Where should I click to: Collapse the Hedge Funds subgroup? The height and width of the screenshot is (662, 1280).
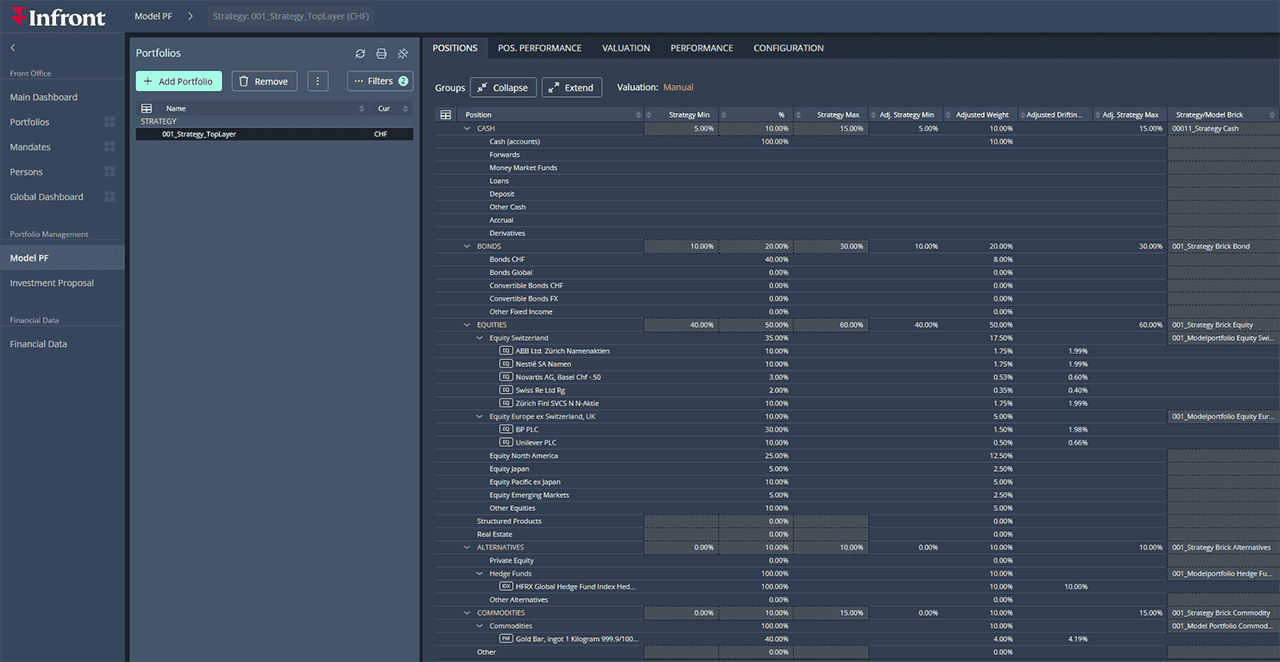[479, 574]
